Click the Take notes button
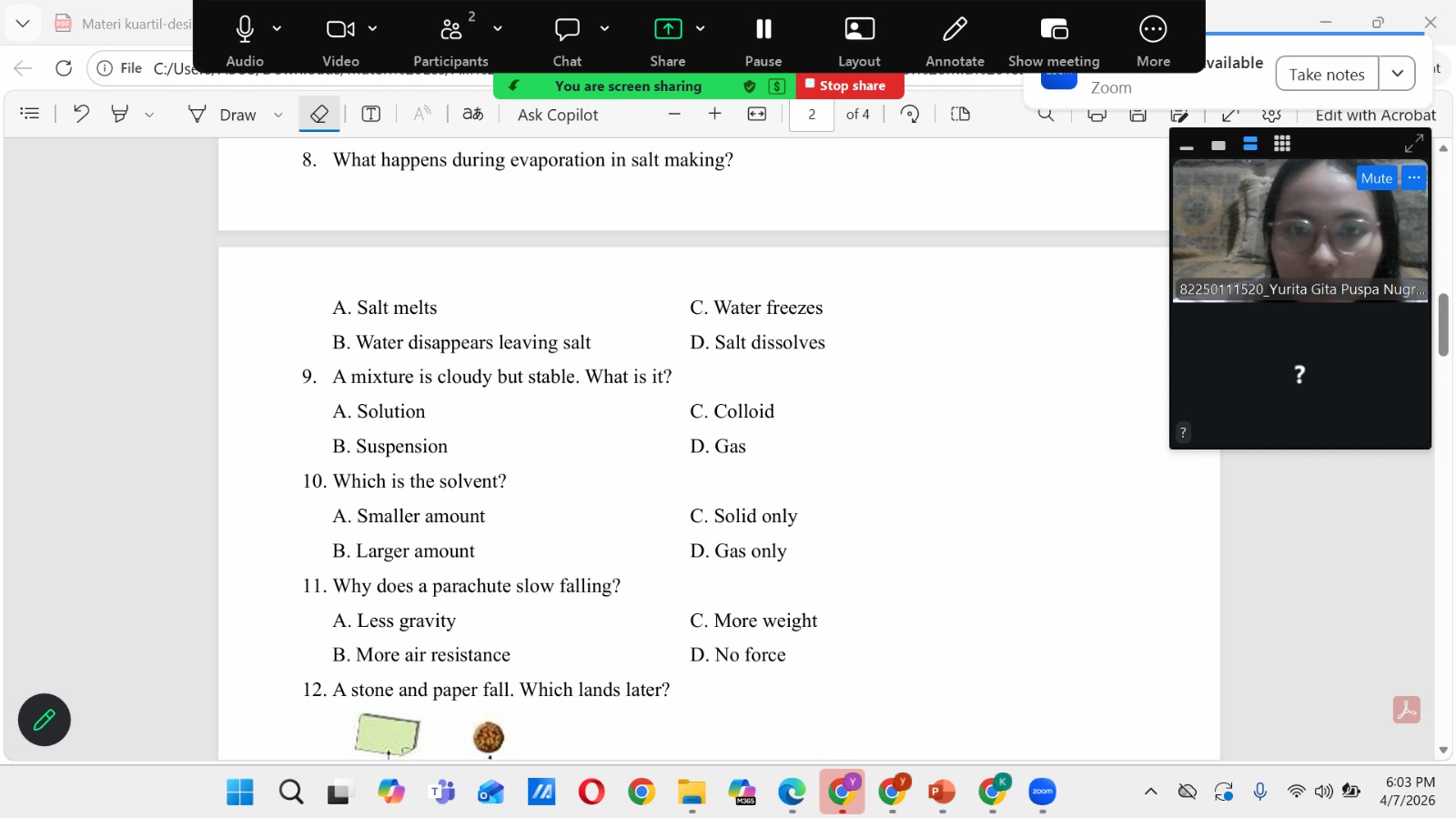1456x818 pixels. (1327, 74)
